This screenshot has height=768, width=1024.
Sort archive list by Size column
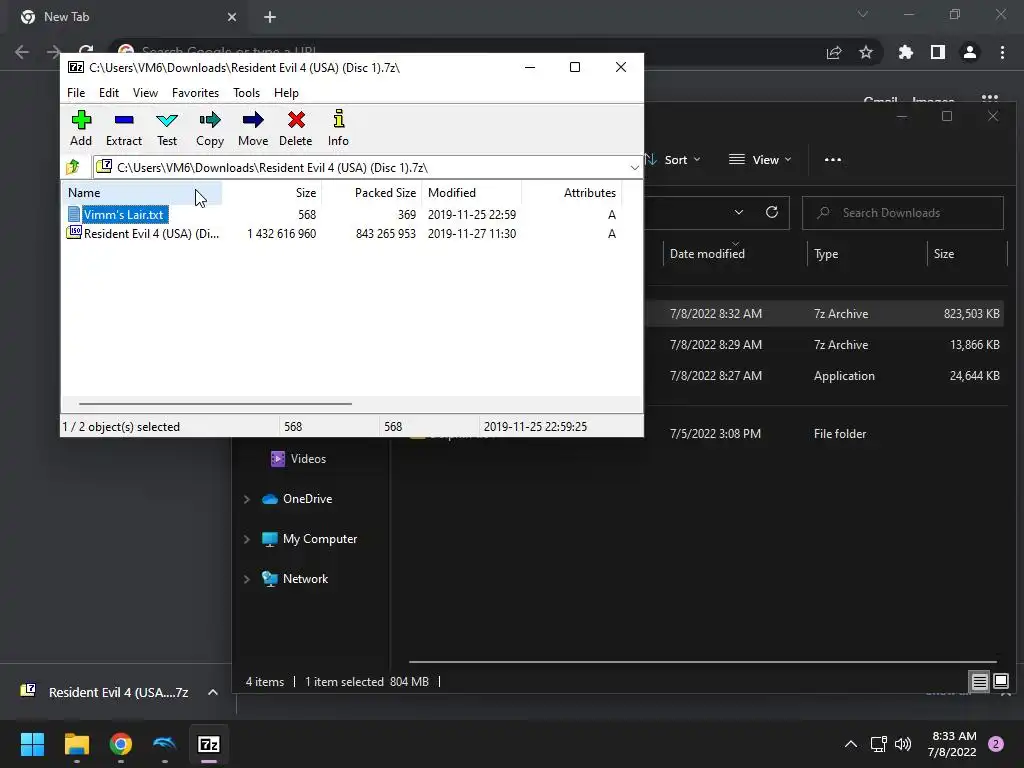pyautogui.click(x=272, y=193)
